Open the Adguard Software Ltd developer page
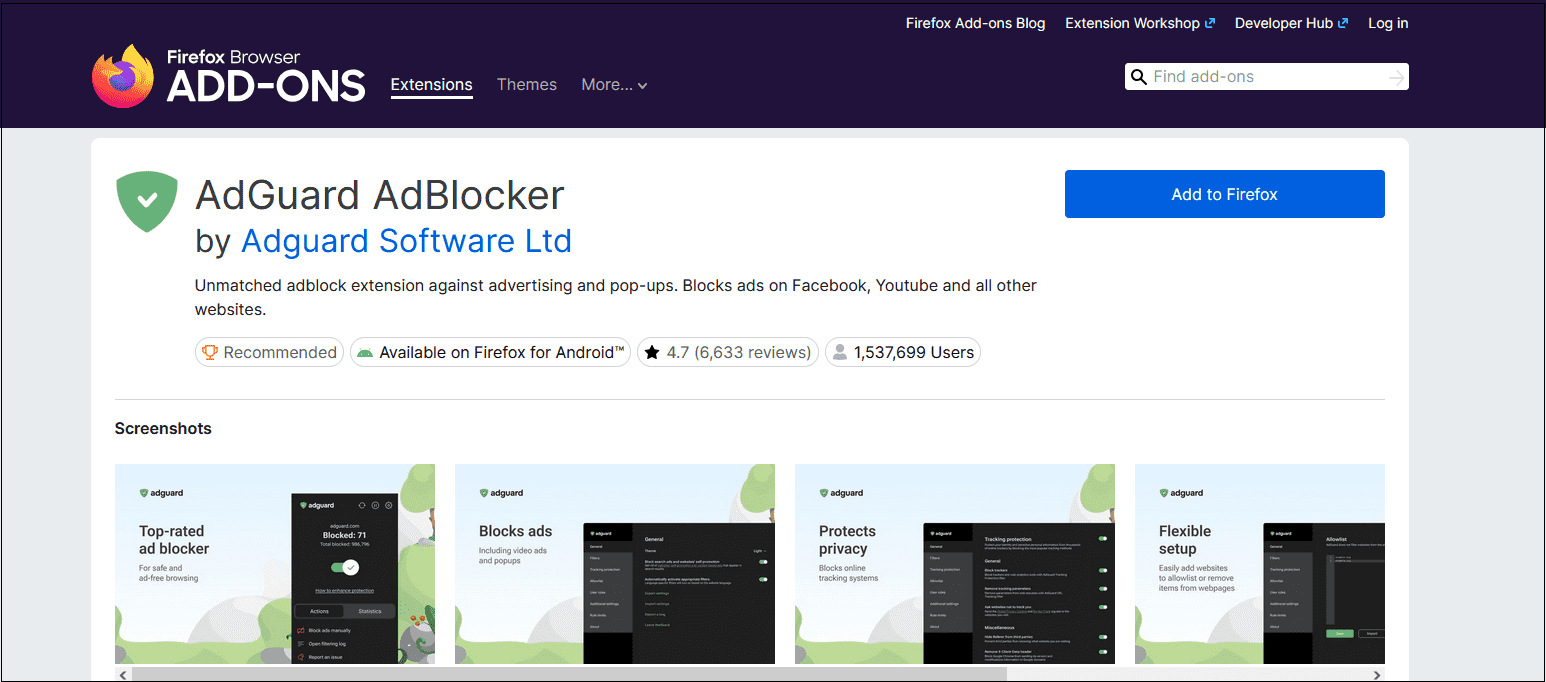 click(406, 241)
